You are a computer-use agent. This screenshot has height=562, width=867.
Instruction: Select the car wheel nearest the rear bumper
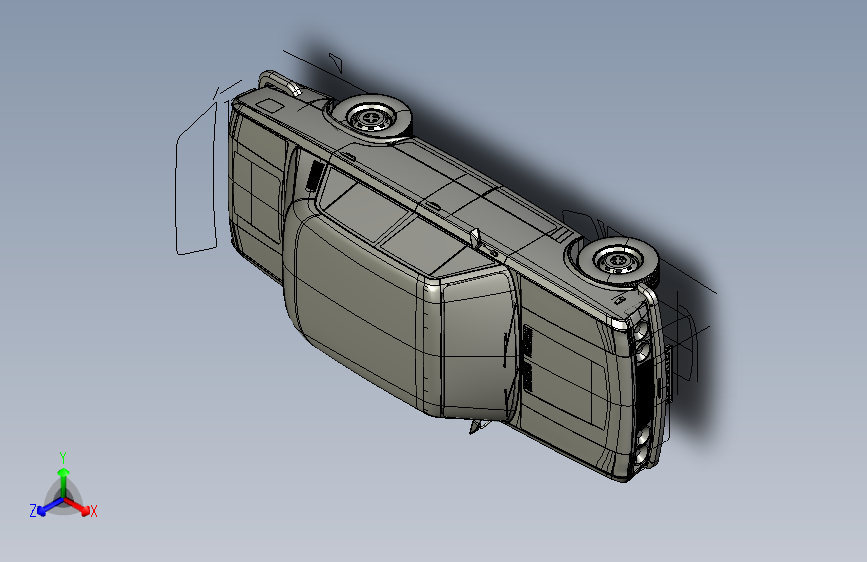click(x=373, y=117)
